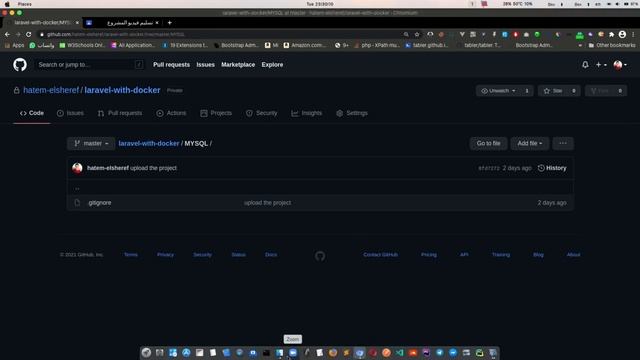Viewport: 640px width, 360px height.
Task: Open the Apps bookmark shortcut
Action: (x=14, y=45)
